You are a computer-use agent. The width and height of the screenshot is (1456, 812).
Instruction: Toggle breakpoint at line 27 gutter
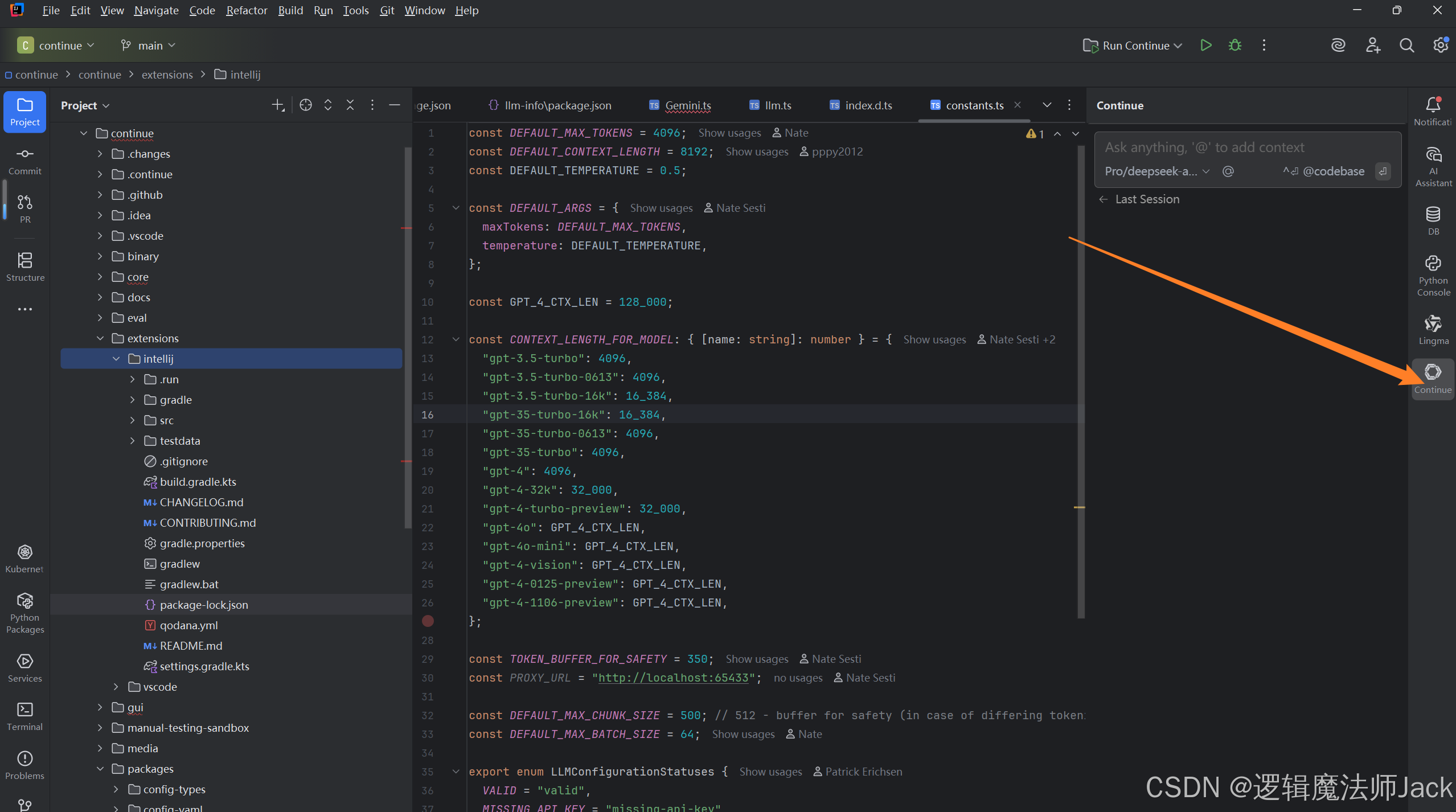(x=428, y=621)
